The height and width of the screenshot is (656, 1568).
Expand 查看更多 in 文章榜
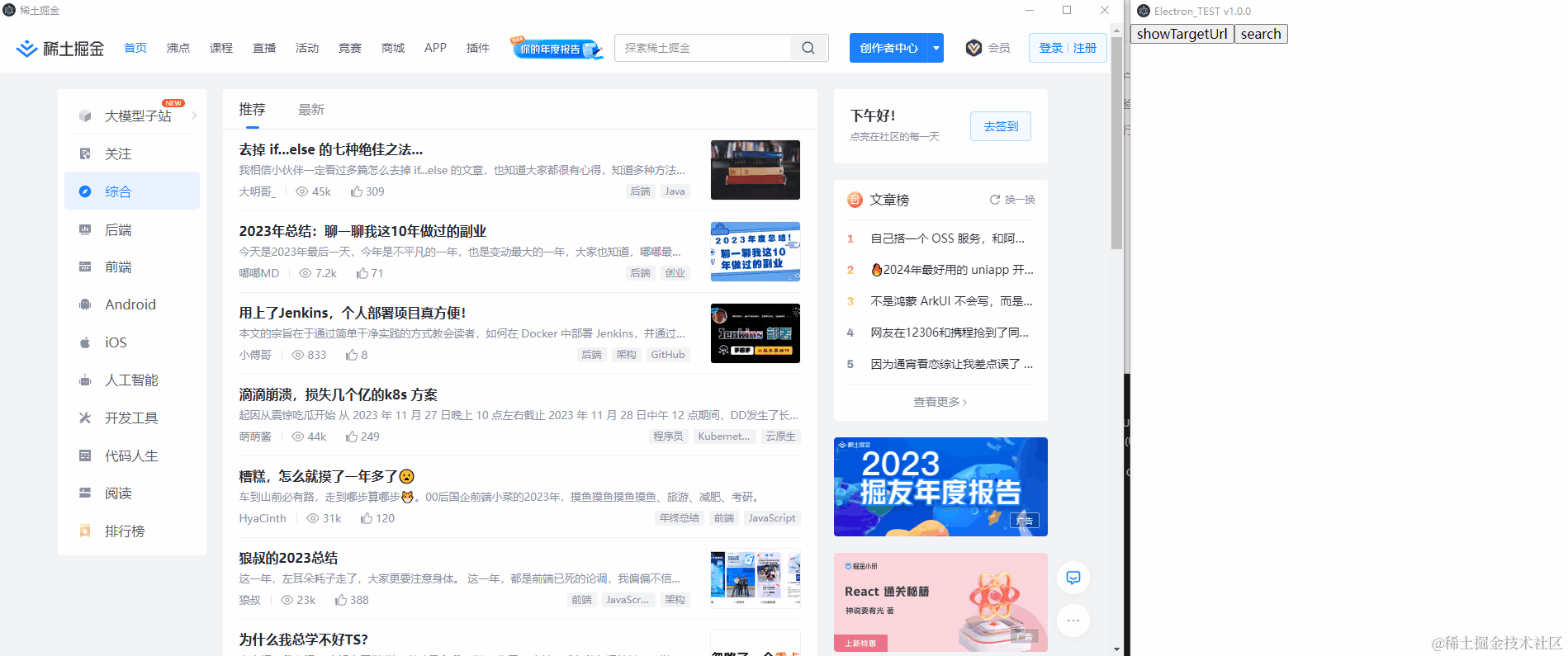(x=940, y=402)
